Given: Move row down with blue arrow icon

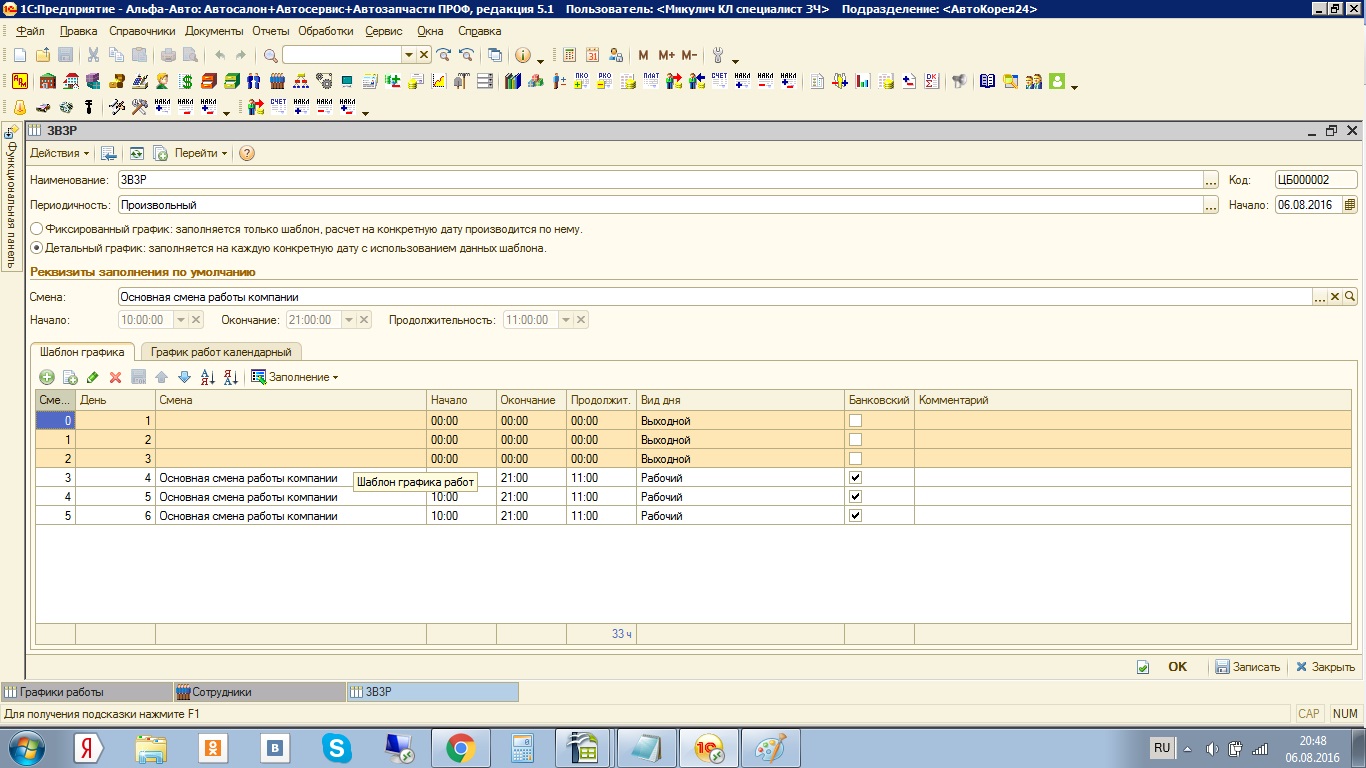Looking at the screenshot, I should coord(184,377).
